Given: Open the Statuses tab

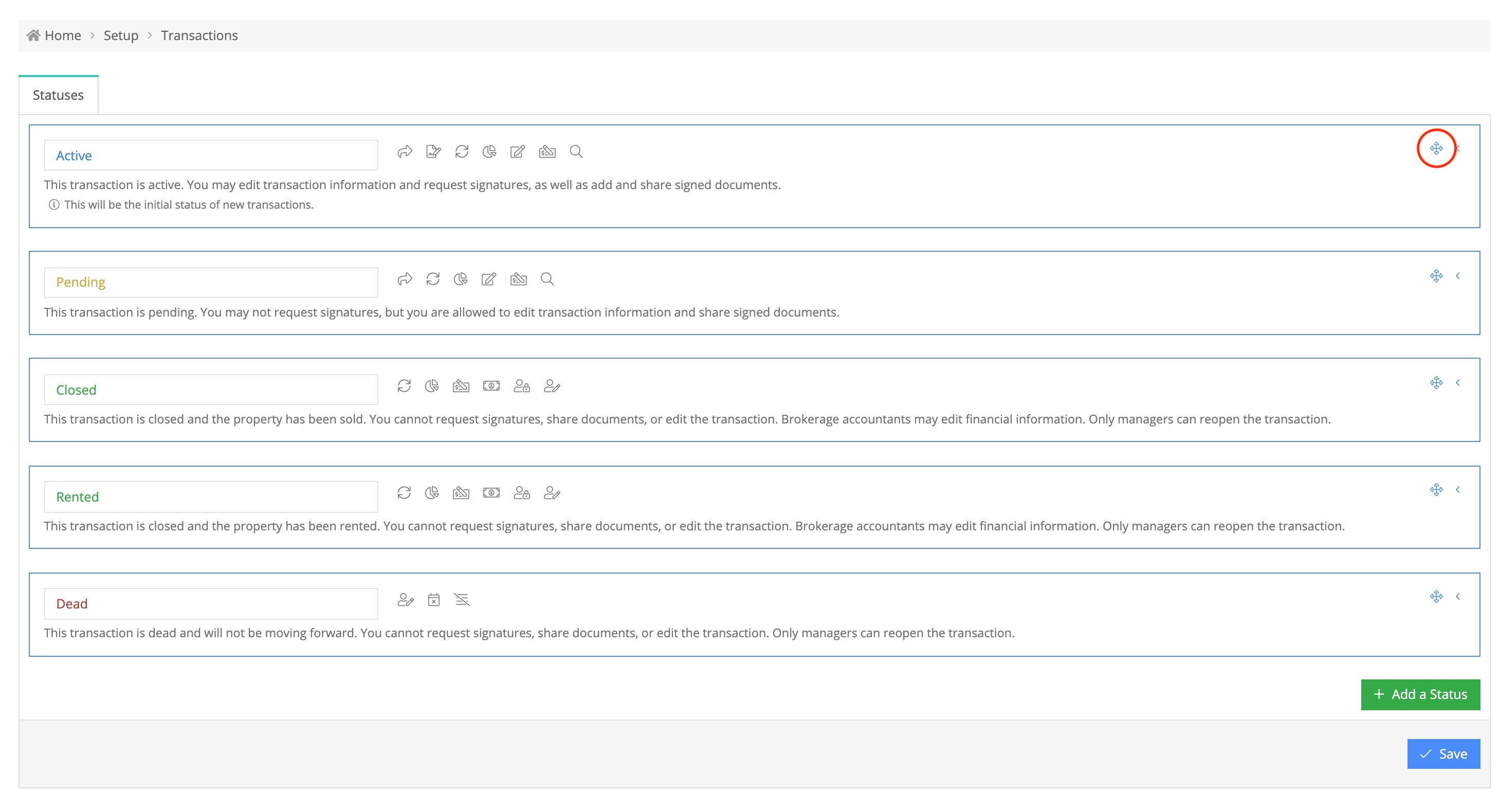Looking at the screenshot, I should [x=58, y=95].
